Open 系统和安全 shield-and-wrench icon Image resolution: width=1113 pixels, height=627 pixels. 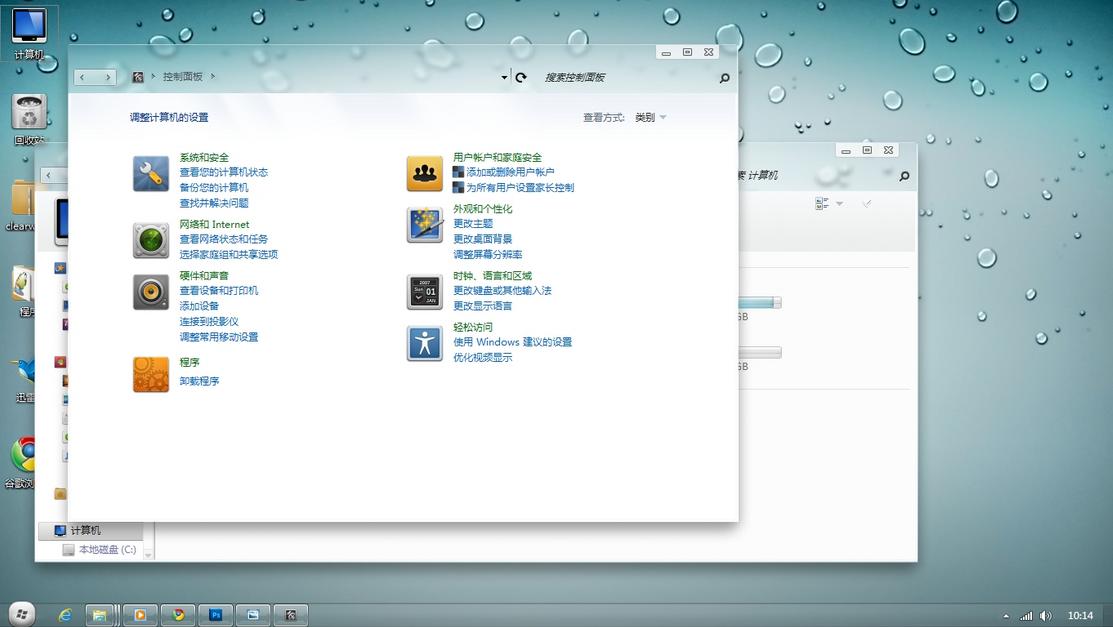click(x=150, y=172)
